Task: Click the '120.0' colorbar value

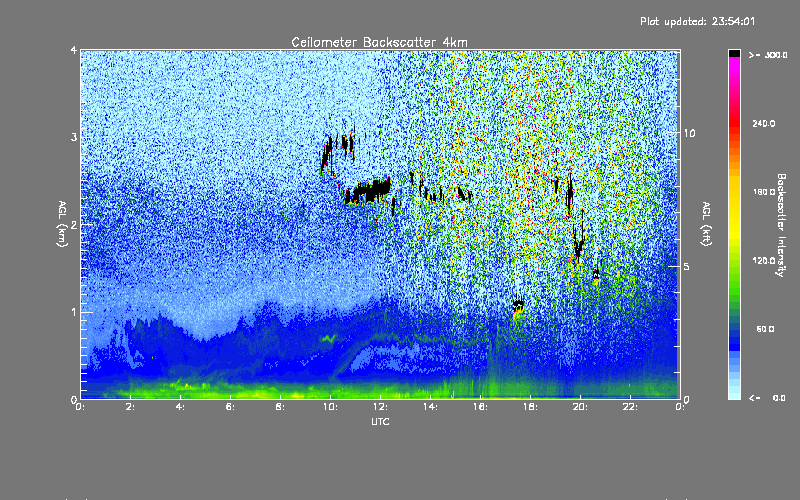Action: 764,261
